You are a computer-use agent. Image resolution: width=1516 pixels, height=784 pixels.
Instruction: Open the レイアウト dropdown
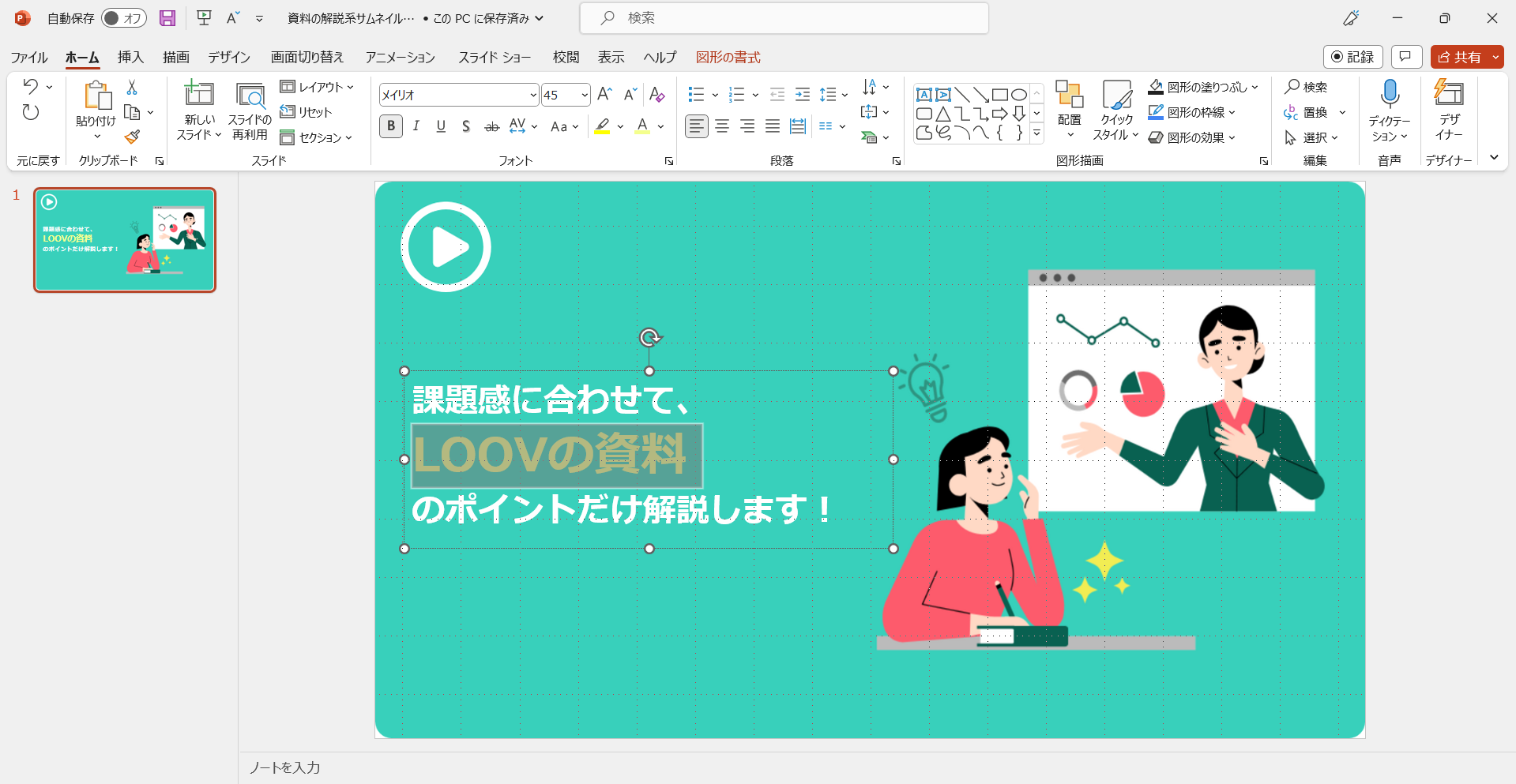[317, 87]
